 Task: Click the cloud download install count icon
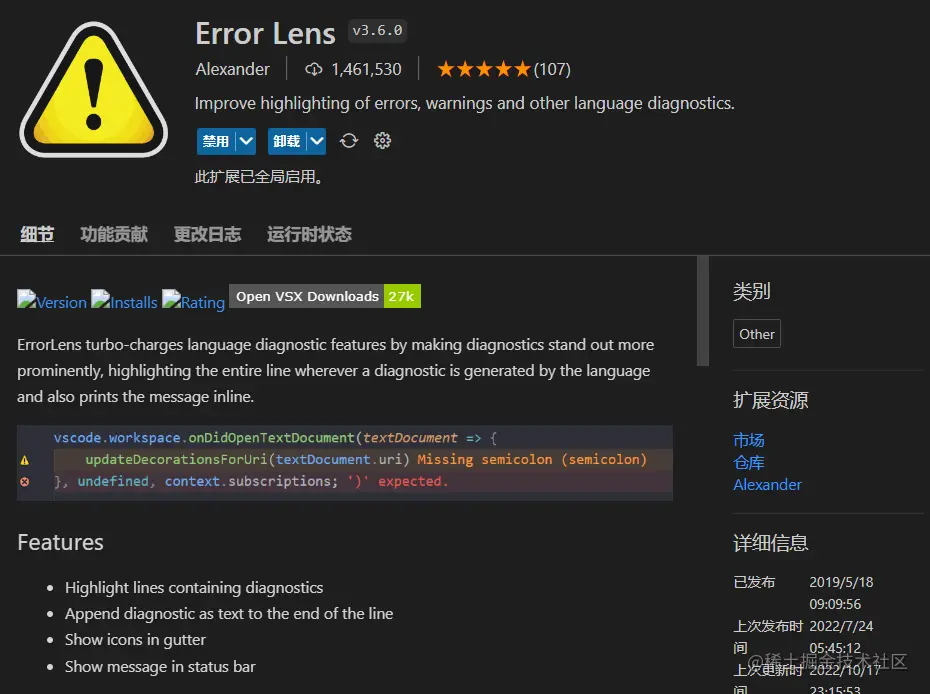click(x=314, y=69)
